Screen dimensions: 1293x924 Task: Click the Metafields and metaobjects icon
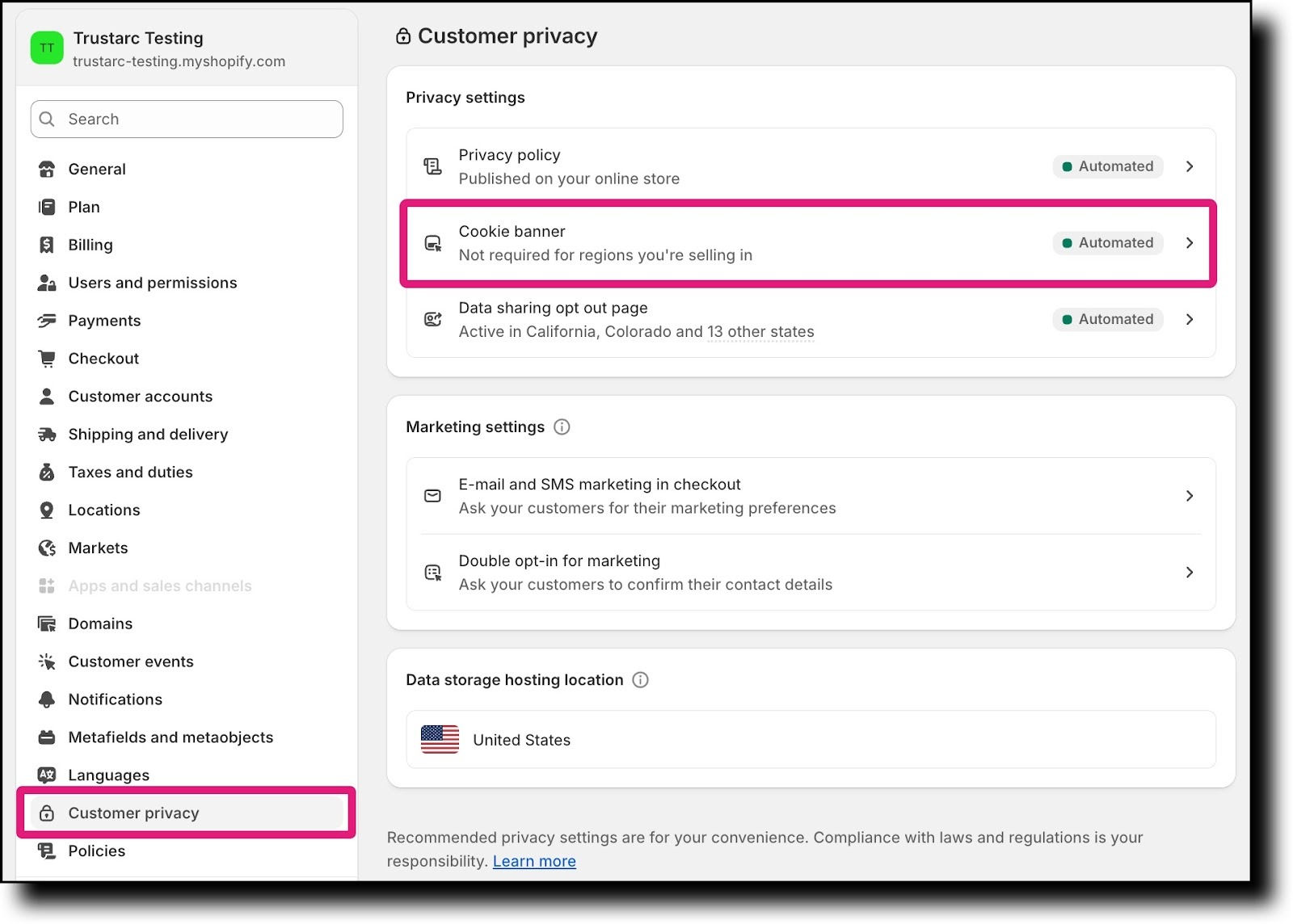click(x=47, y=738)
